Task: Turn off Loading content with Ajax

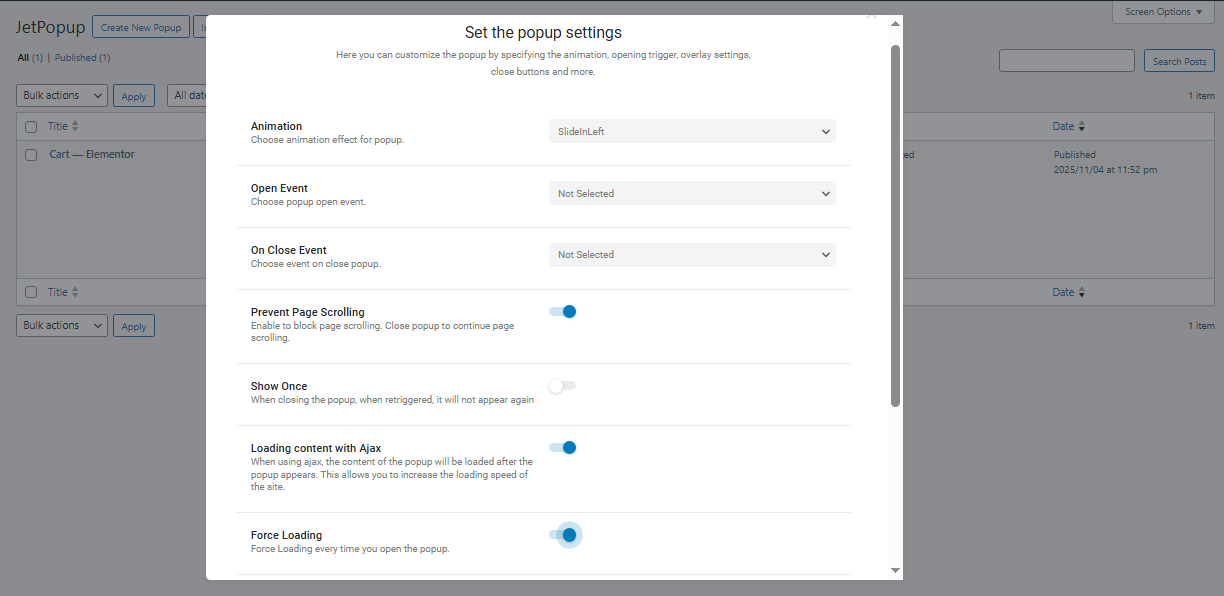Action: point(562,447)
